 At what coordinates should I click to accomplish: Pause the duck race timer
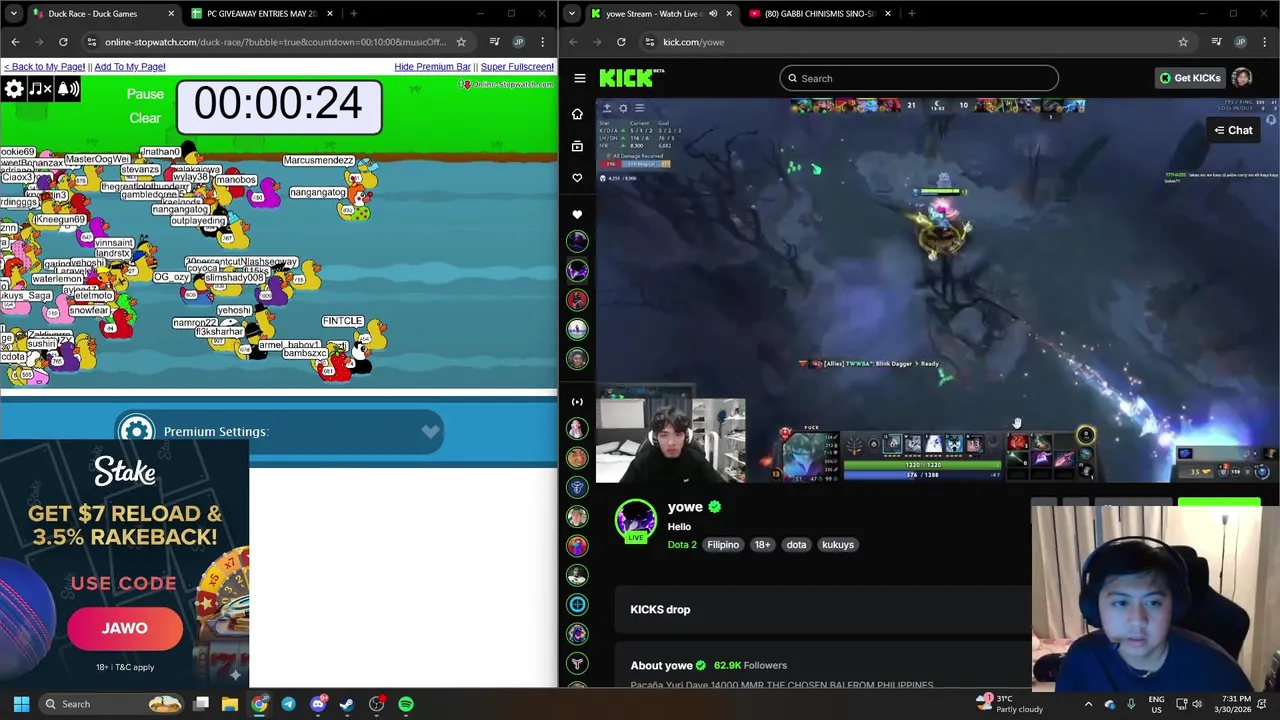[145, 93]
